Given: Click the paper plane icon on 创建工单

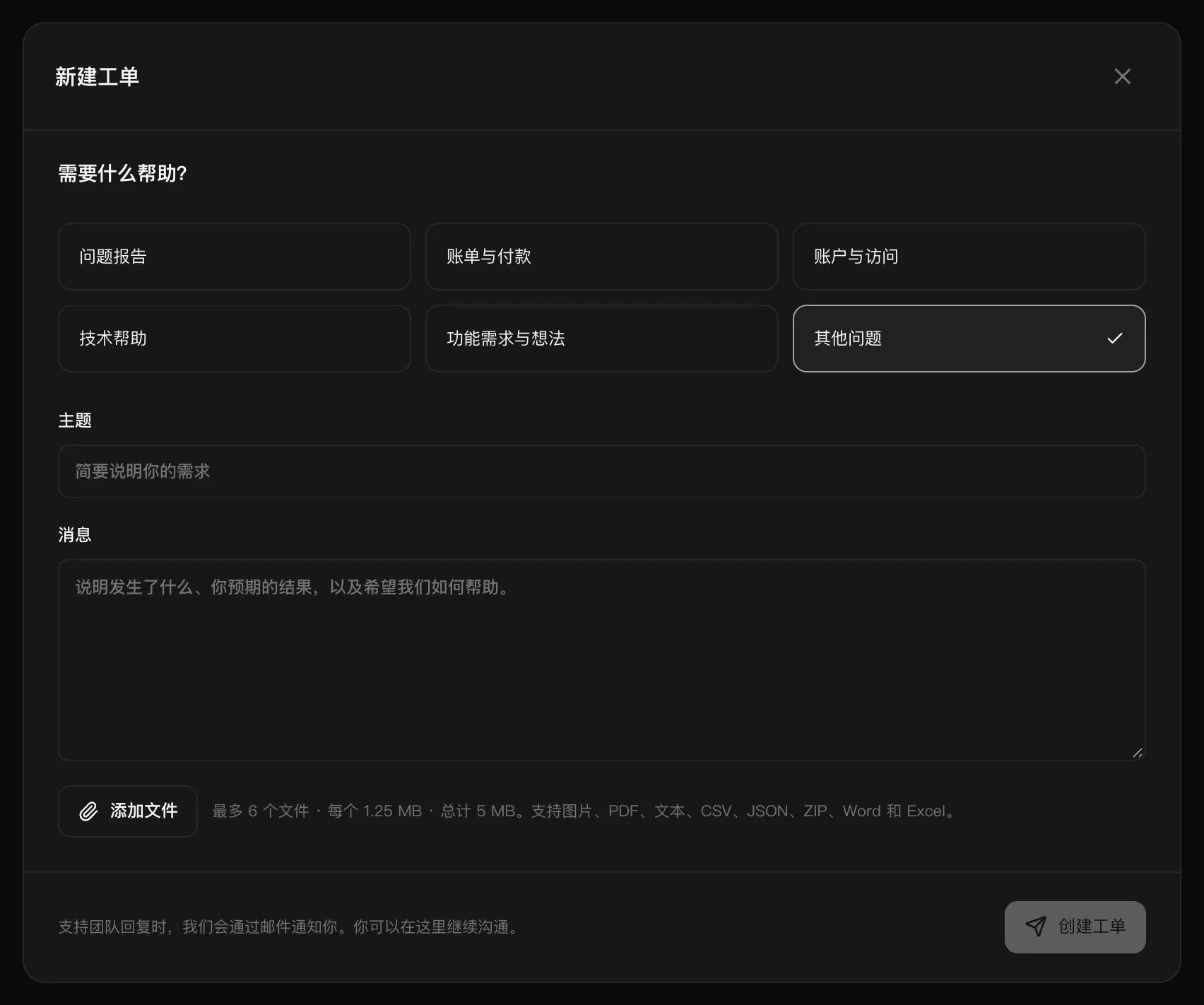Looking at the screenshot, I should click(1035, 927).
